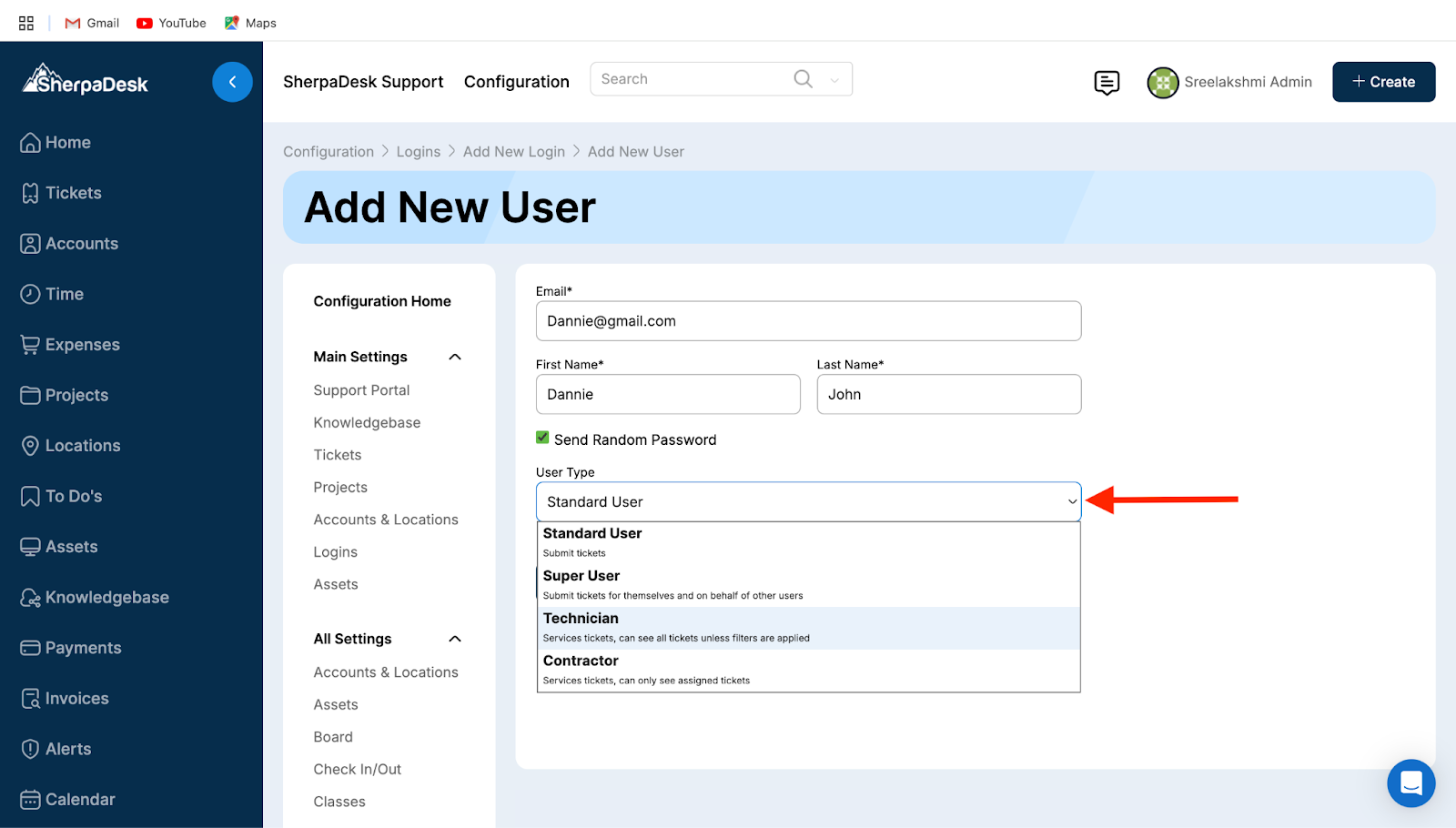Open the chat messages icon in header
Screen dimensions: 1456x828
pos(1107,83)
